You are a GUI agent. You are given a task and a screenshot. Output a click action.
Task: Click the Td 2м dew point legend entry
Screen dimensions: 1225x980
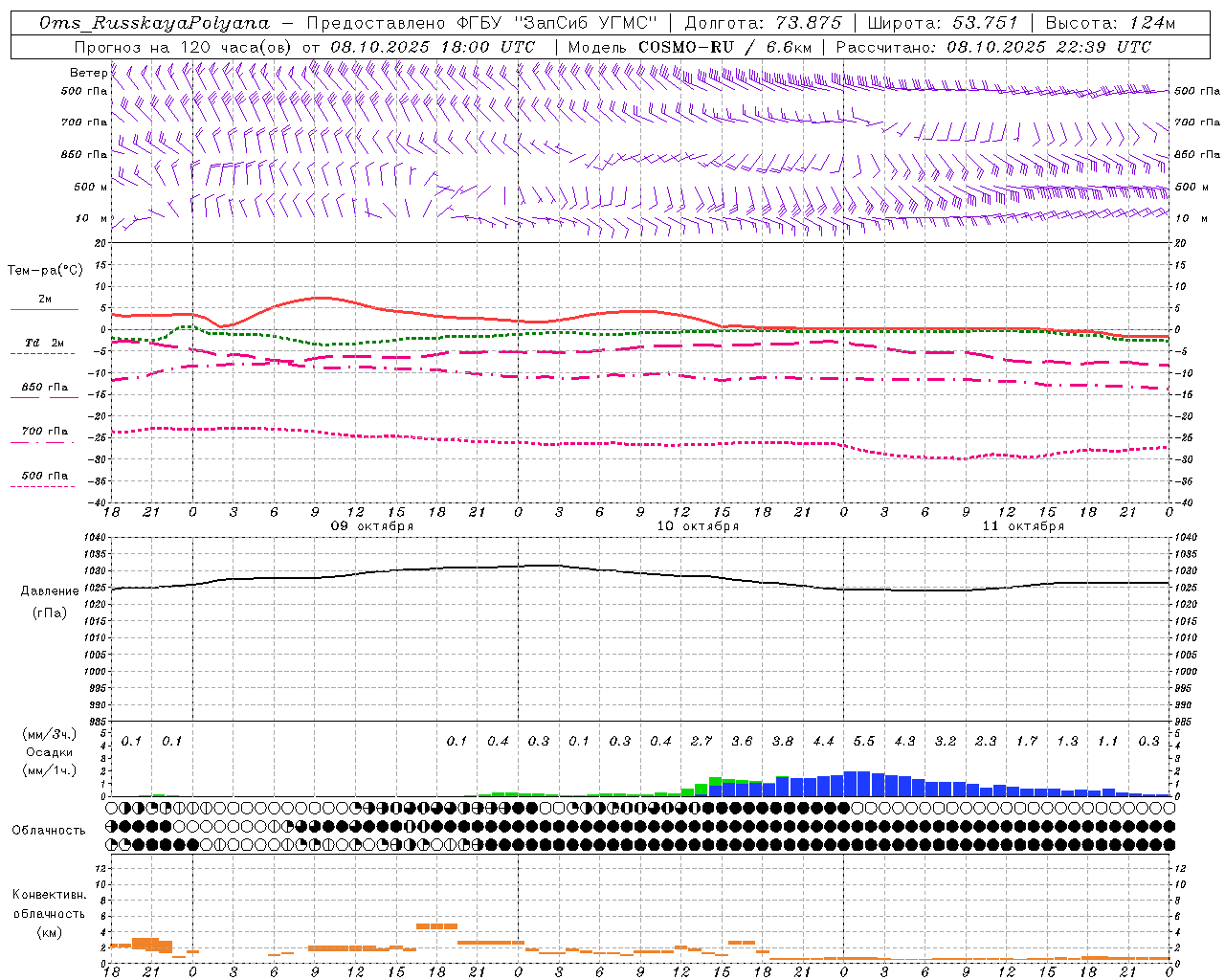pyautogui.click(x=45, y=343)
